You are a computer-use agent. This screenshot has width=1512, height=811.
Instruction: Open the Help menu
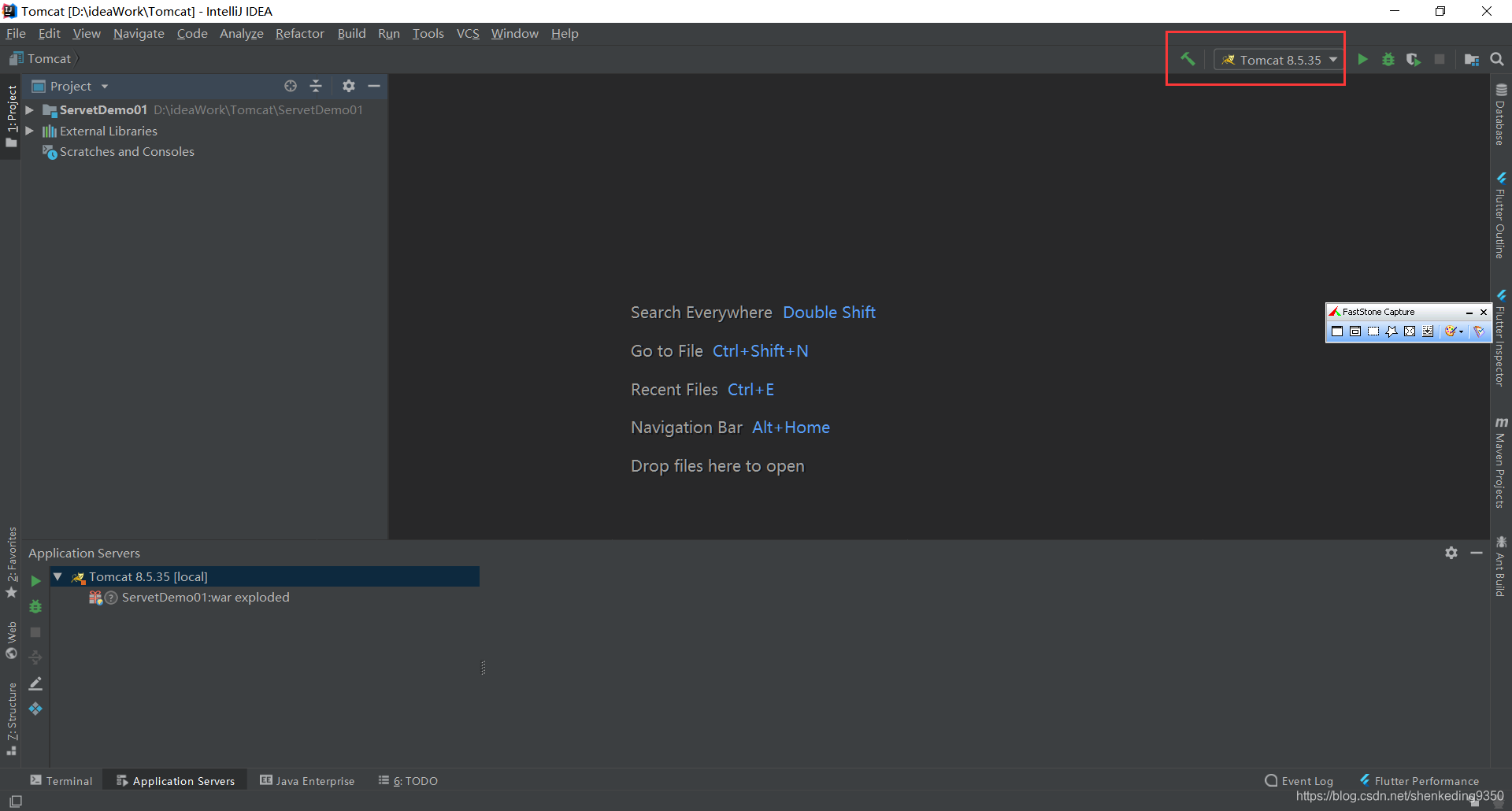(x=565, y=33)
